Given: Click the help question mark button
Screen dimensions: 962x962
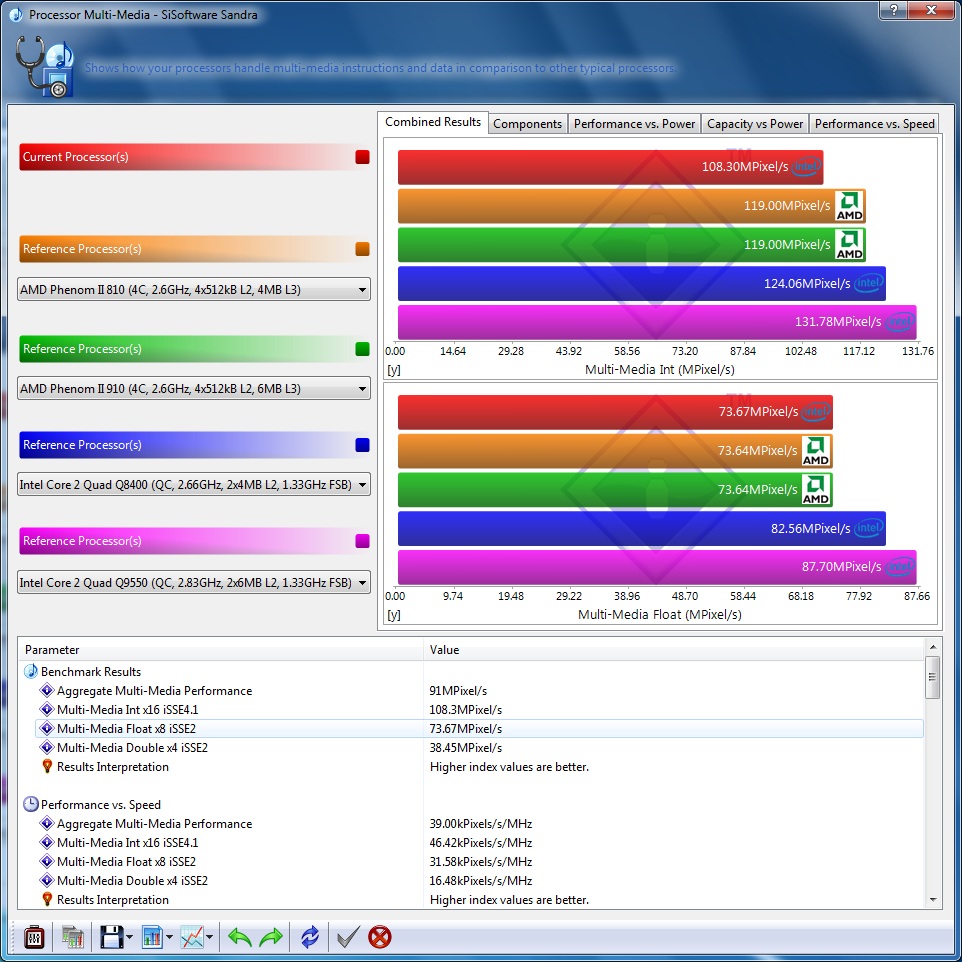Looking at the screenshot, I should (x=893, y=10).
